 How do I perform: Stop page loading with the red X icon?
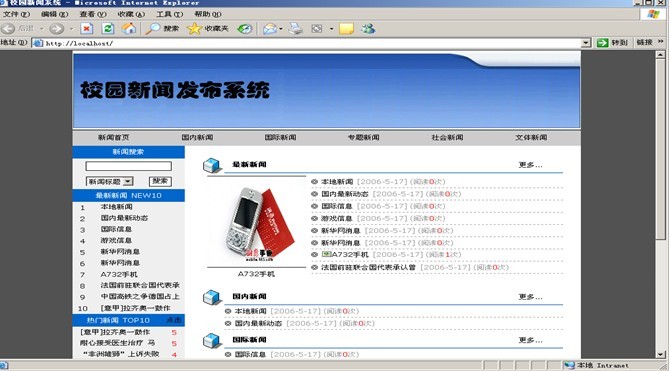click(x=87, y=29)
